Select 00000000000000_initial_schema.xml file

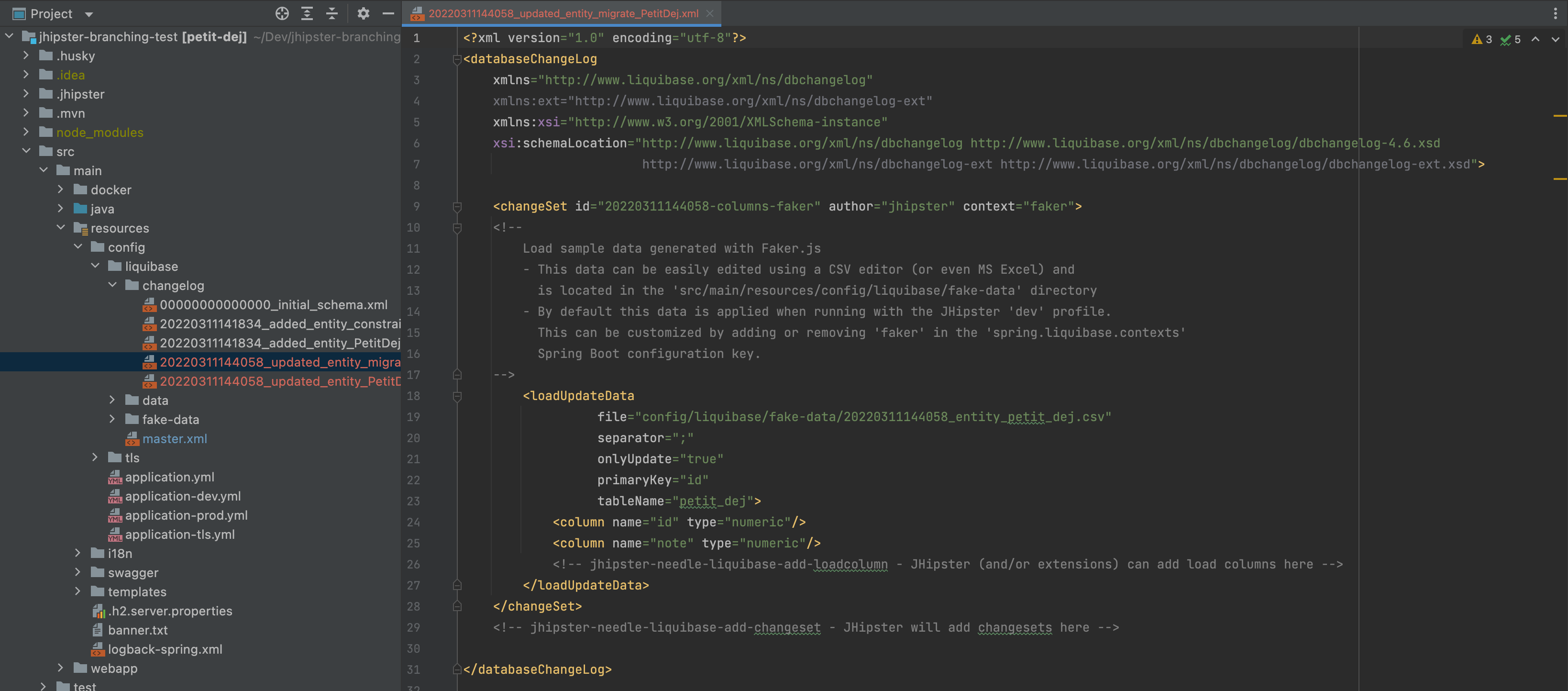pos(273,304)
